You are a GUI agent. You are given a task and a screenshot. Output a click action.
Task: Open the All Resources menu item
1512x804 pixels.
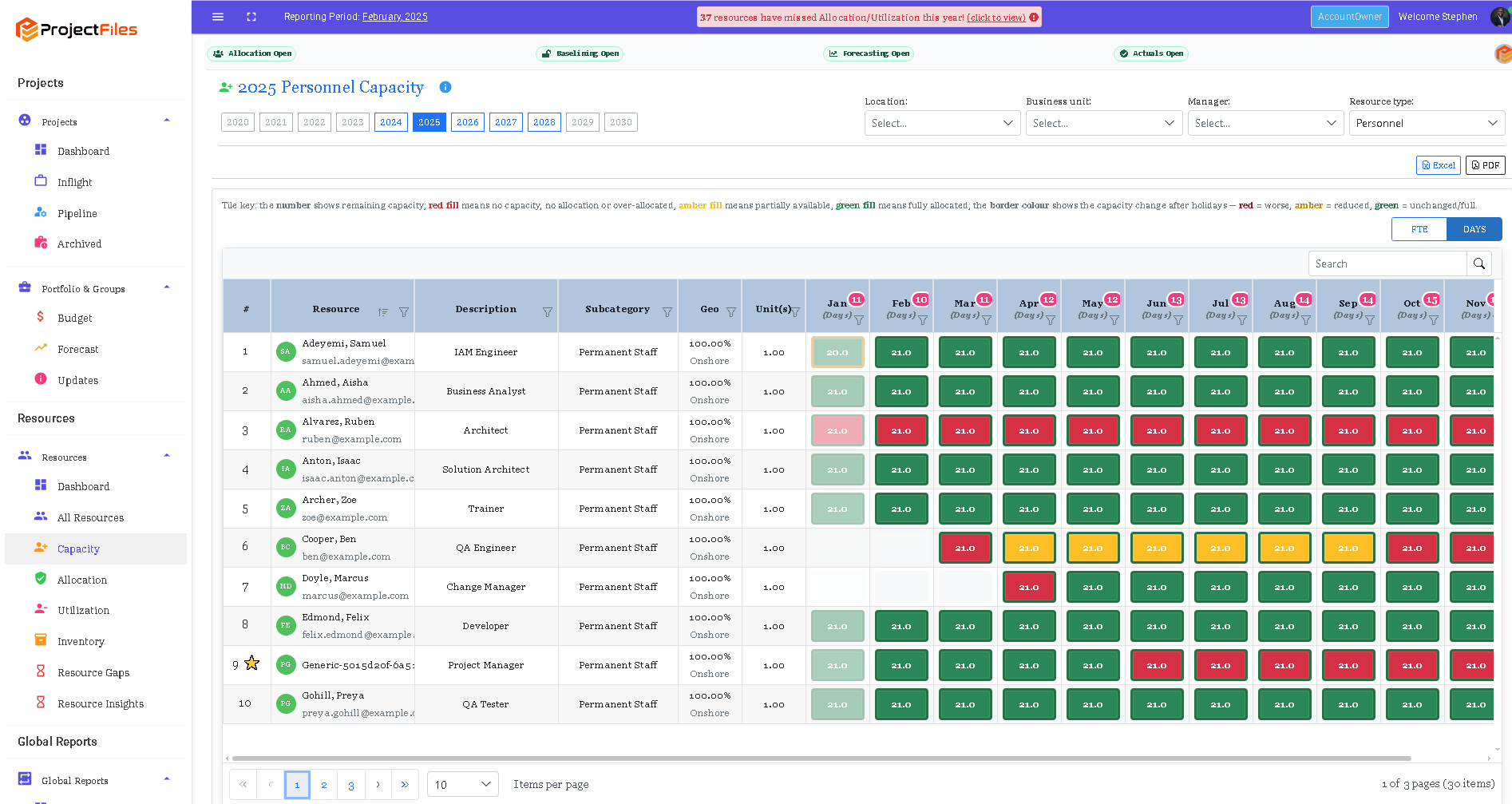(x=90, y=517)
